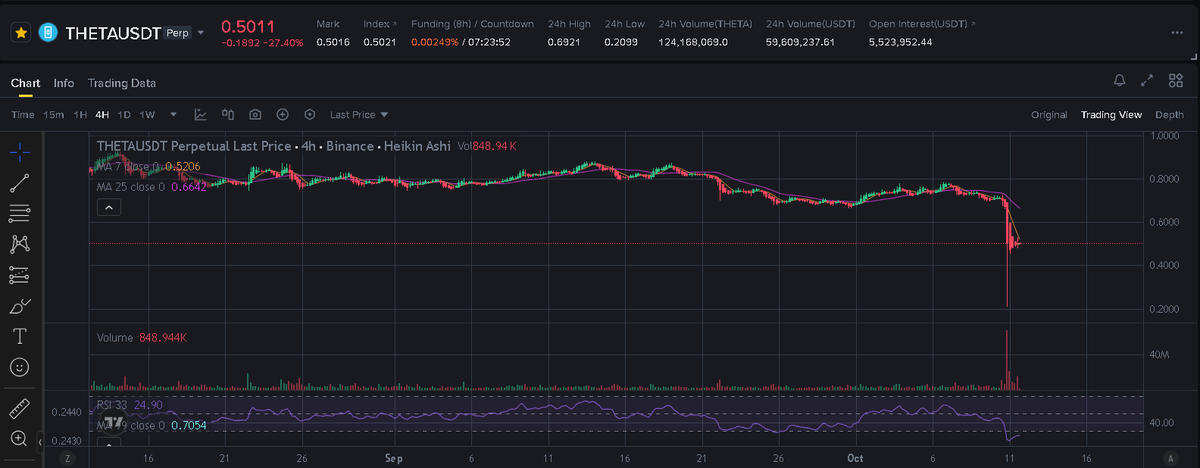Screen dimensions: 1200x468
Task: Click the Funding (8h) / Countdown label
Action: 472,23
